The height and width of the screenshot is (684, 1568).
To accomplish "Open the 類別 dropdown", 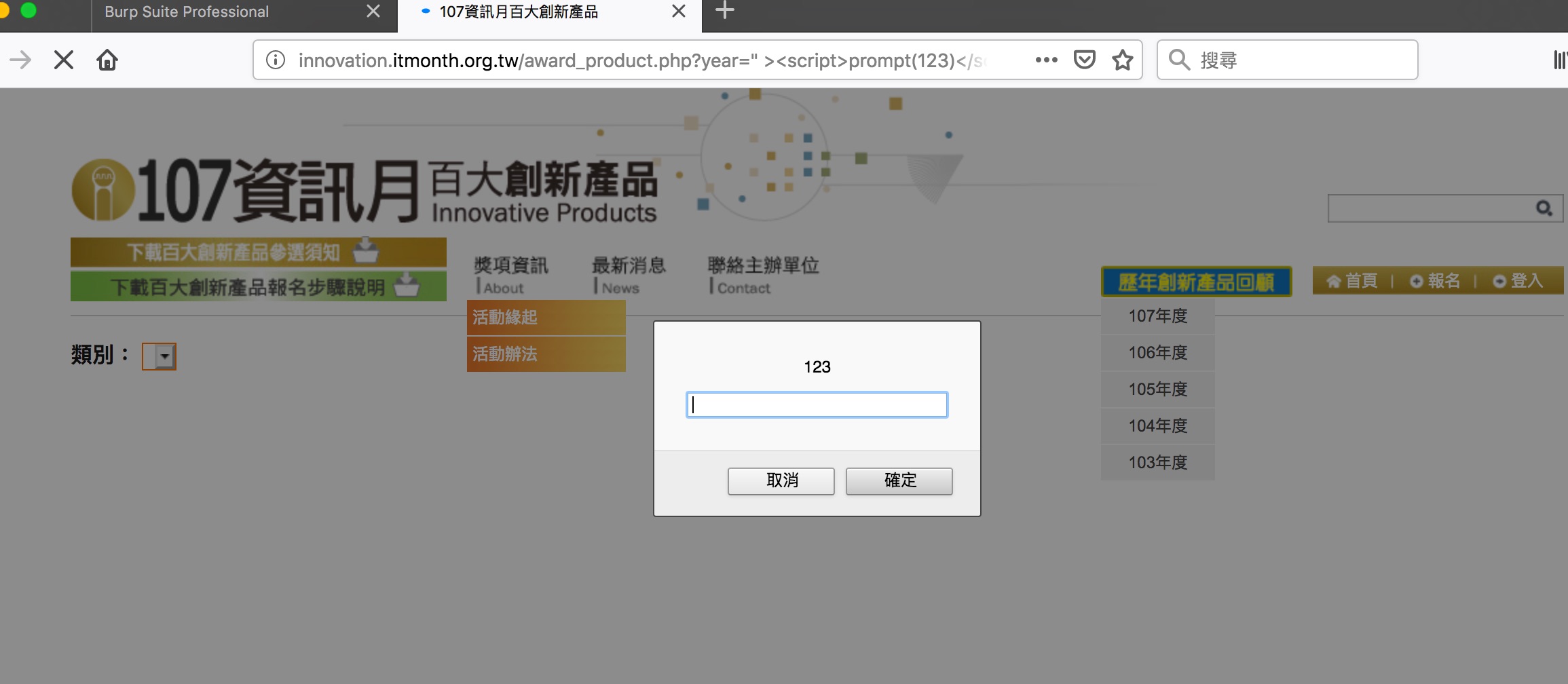I will pyautogui.click(x=159, y=356).
